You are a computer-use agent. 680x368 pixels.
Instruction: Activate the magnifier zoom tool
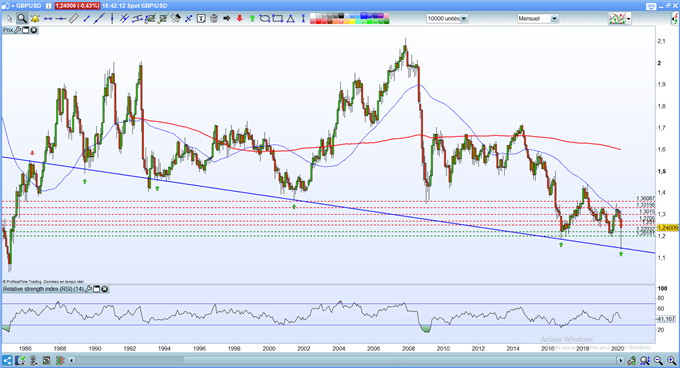click(22, 19)
